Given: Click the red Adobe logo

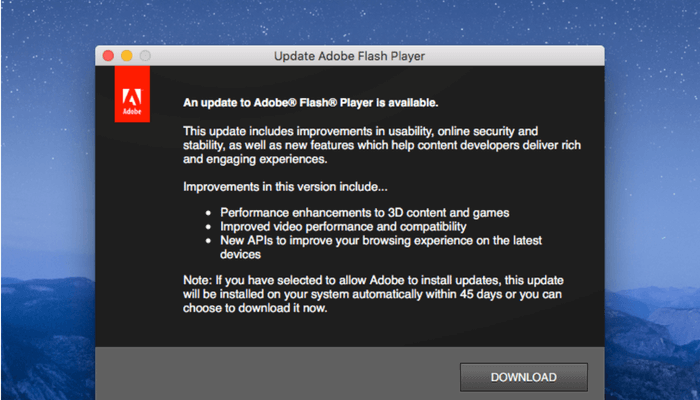Looking at the screenshot, I should tap(132, 94).
